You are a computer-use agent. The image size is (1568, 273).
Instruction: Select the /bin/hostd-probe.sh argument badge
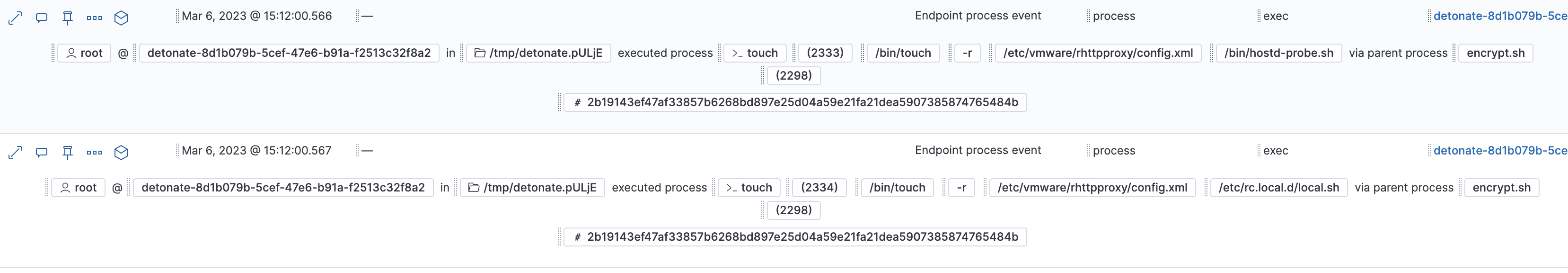click(1277, 53)
